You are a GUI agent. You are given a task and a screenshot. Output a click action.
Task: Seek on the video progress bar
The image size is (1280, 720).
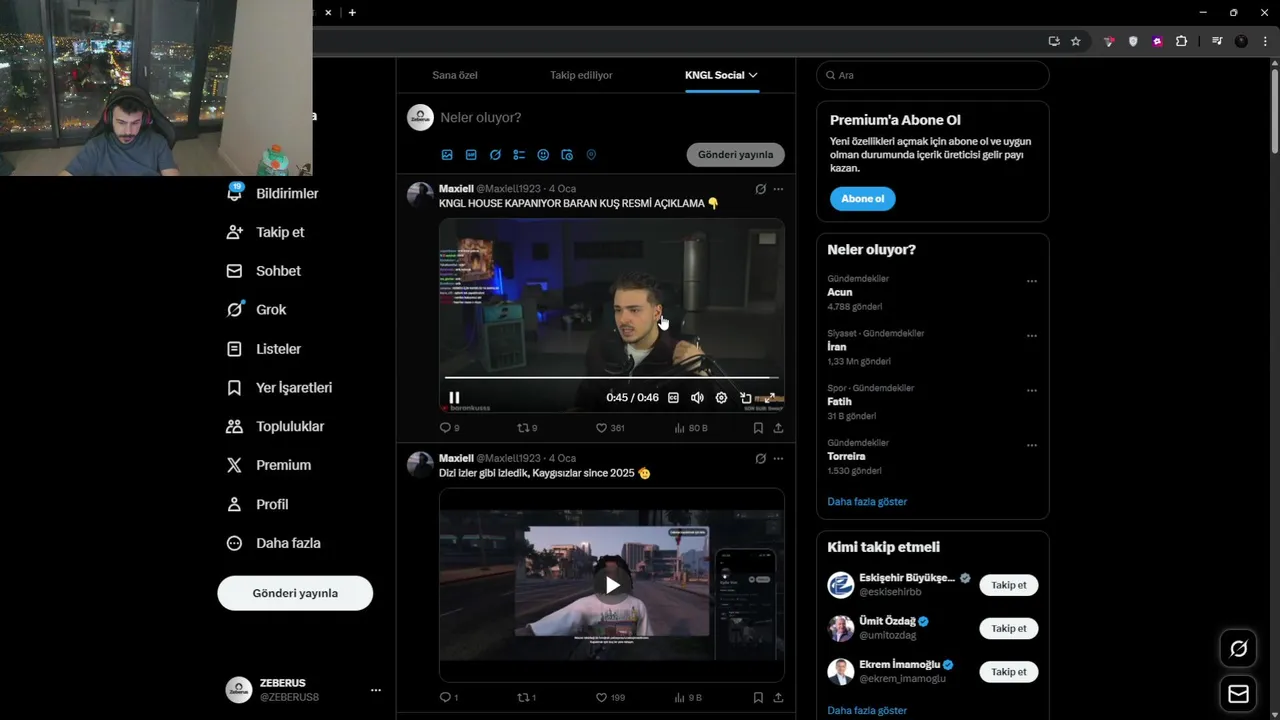point(611,378)
